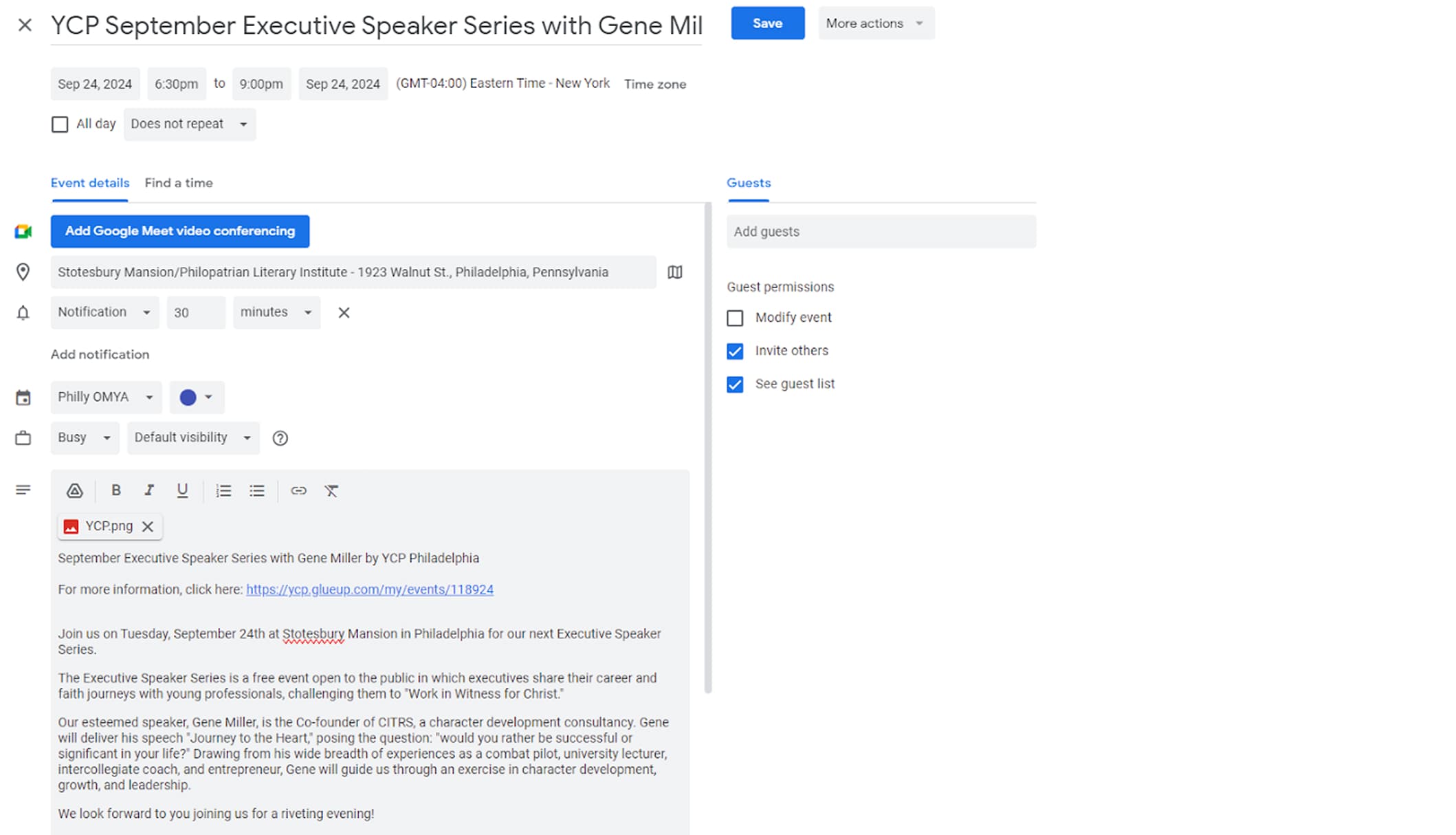This screenshot has height=835, width=1456.
Task: Switch to the Find a time tab
Action: pos(179,183)
